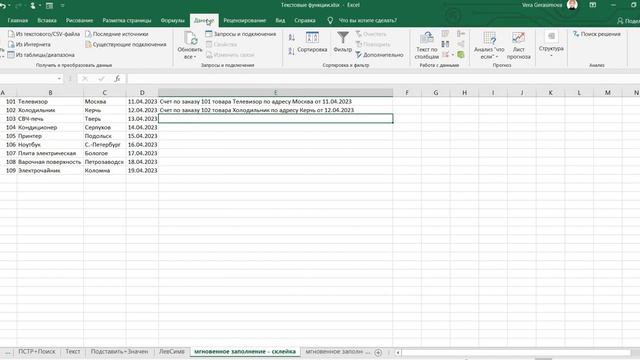Image resolution: width=640 pixels, height=360 pixels.
Task: Click the Consolidate icon in data tools
Action: [x=461, y=34]
